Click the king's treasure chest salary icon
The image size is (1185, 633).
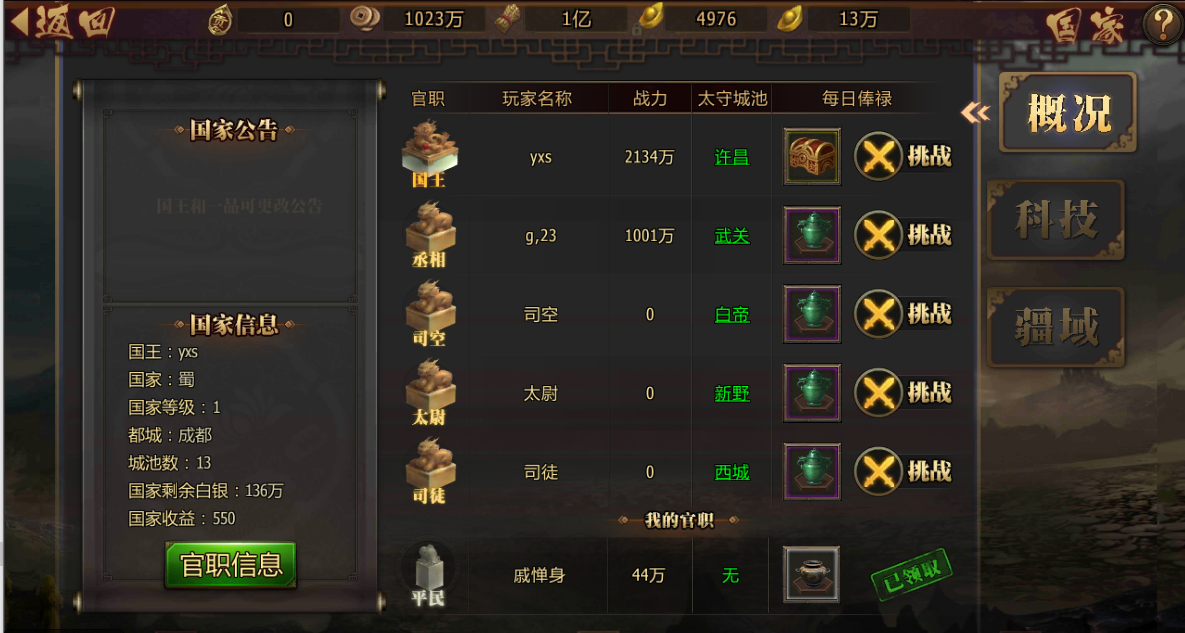click(x=812, y=156)
